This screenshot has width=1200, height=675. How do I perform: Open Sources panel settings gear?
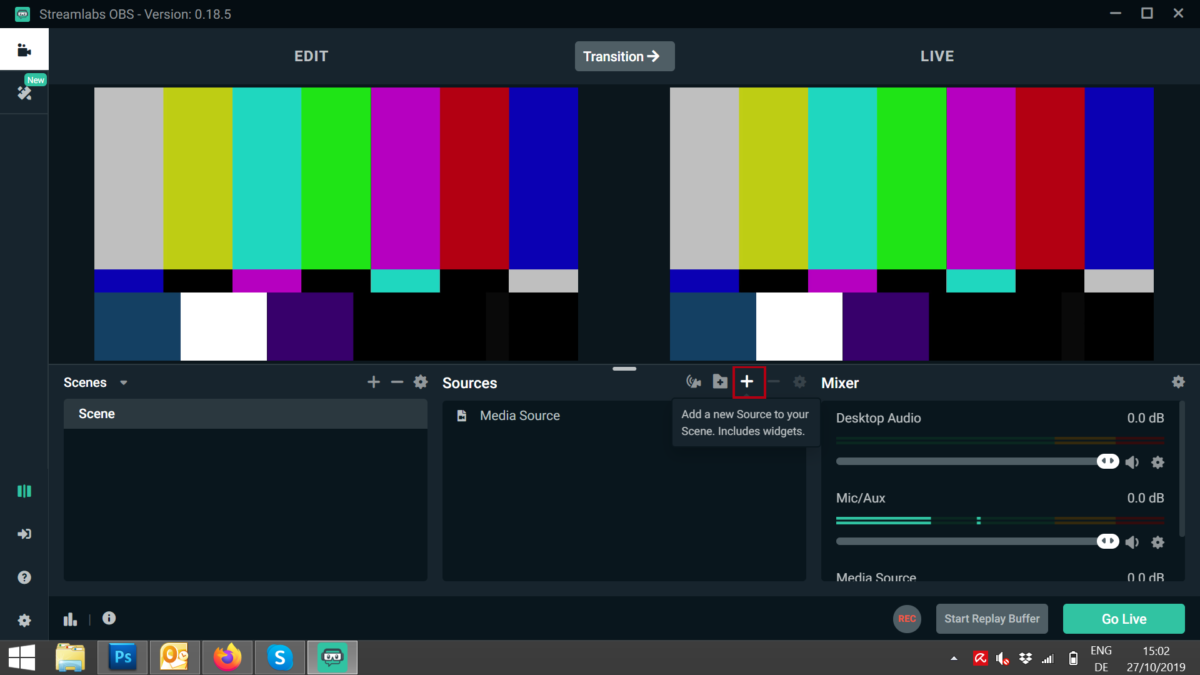click(798, 382)
